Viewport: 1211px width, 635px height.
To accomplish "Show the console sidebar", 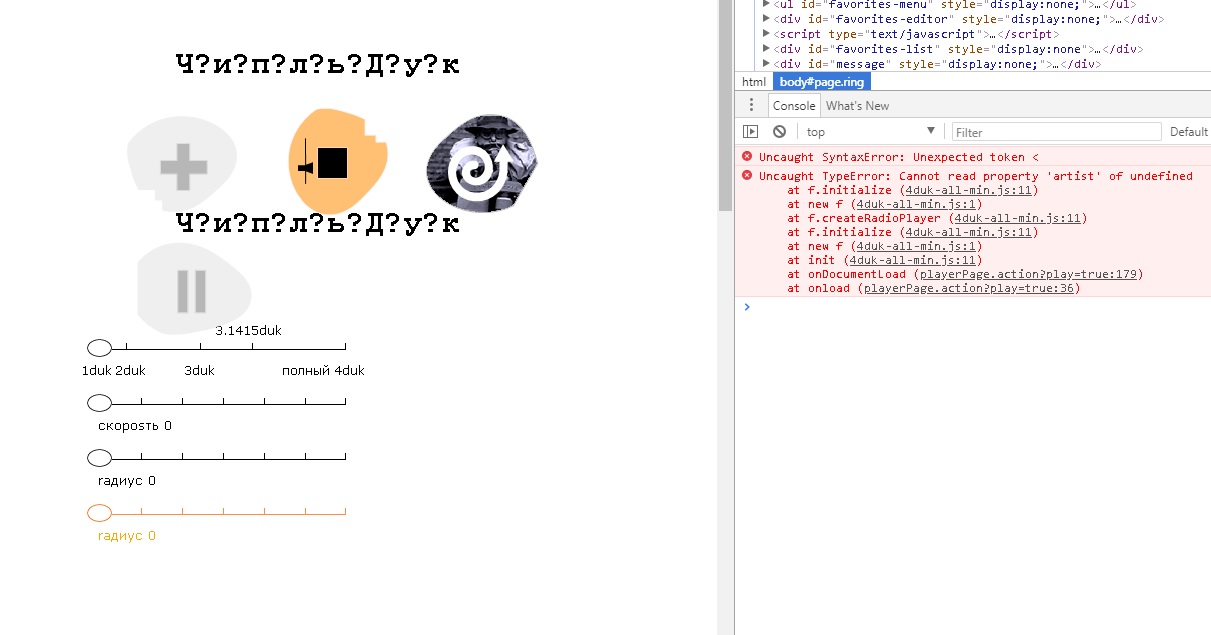I will point(751,132).
